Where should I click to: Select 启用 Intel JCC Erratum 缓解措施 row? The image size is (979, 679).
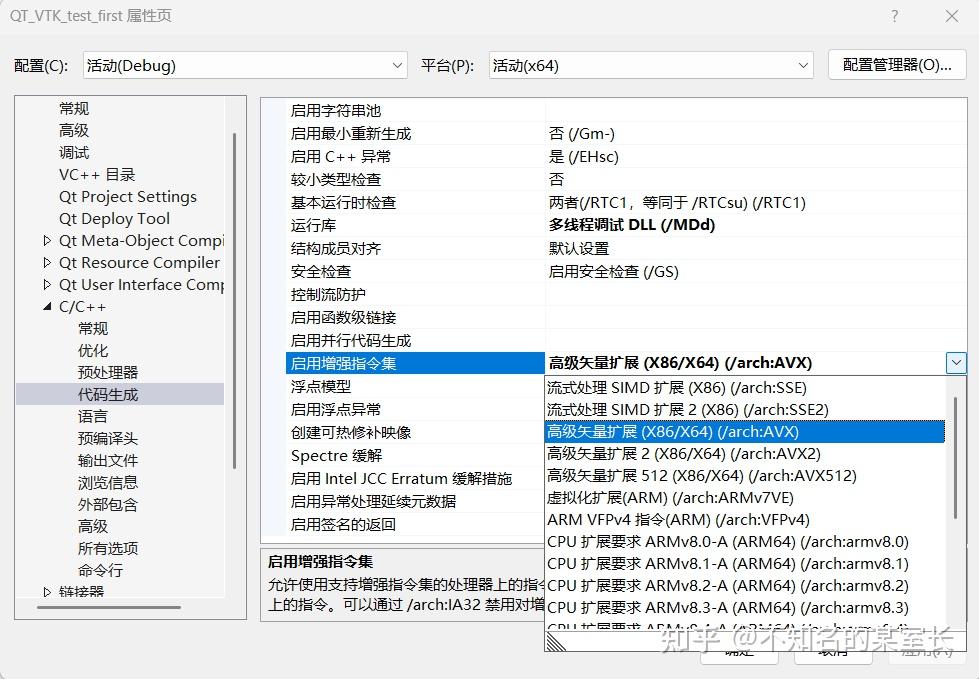(x=415, y=479)
